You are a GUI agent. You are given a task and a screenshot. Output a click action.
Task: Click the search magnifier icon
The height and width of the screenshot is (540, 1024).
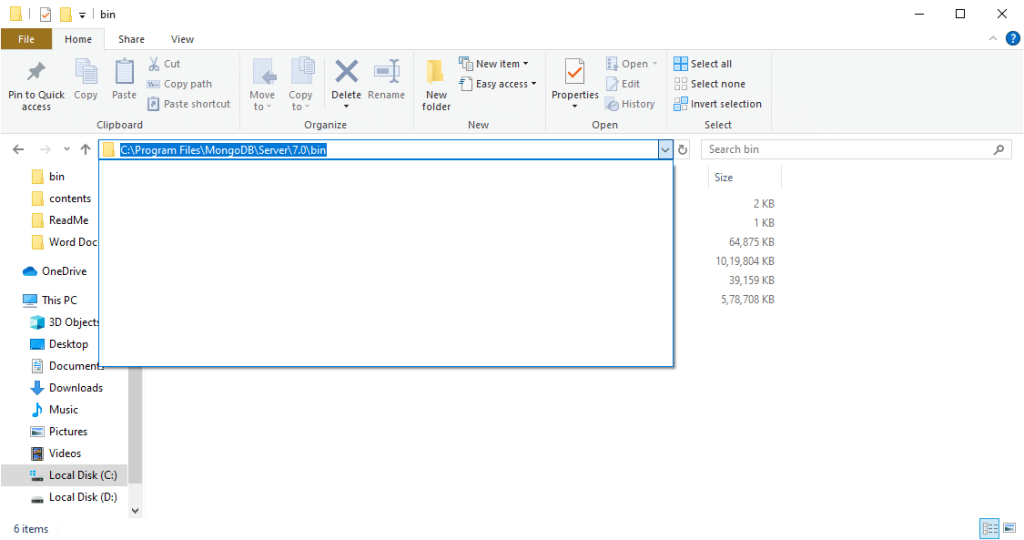(999, 150)
